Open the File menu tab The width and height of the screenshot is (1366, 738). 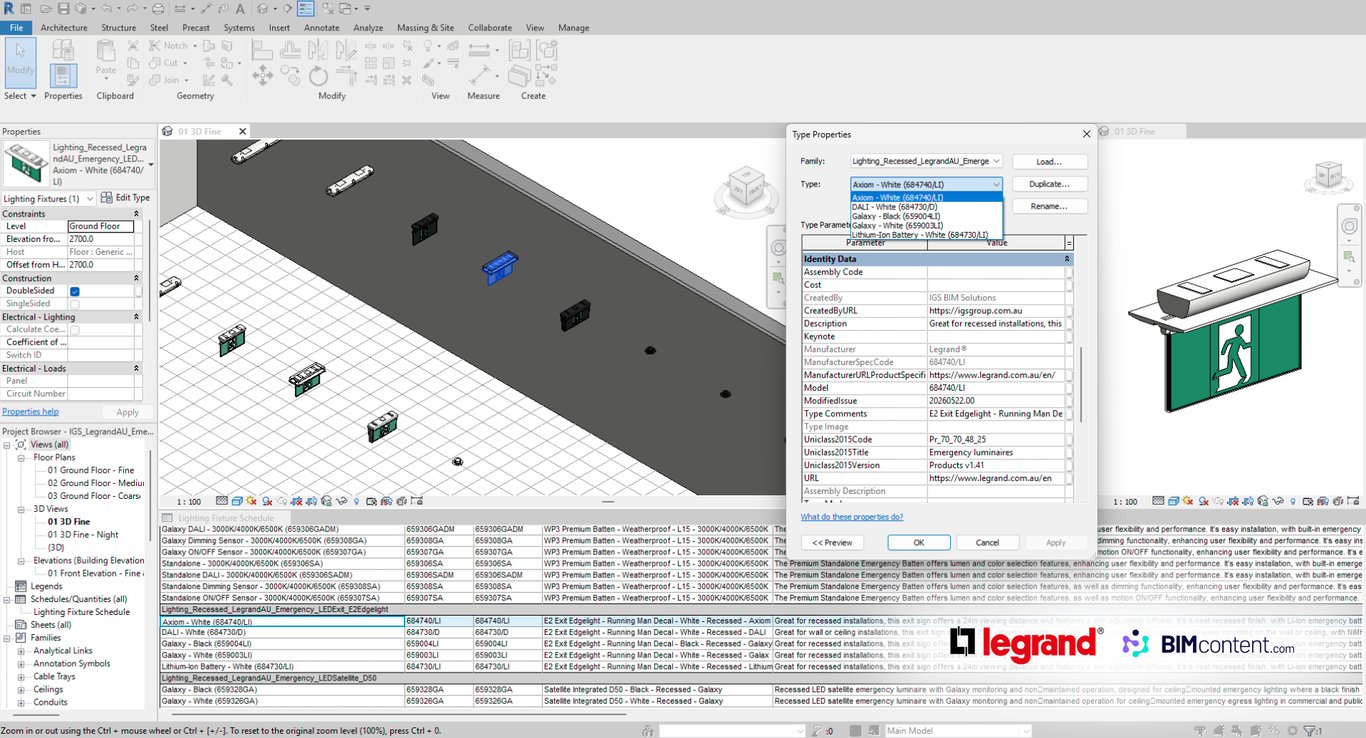(x=16, y=28)
